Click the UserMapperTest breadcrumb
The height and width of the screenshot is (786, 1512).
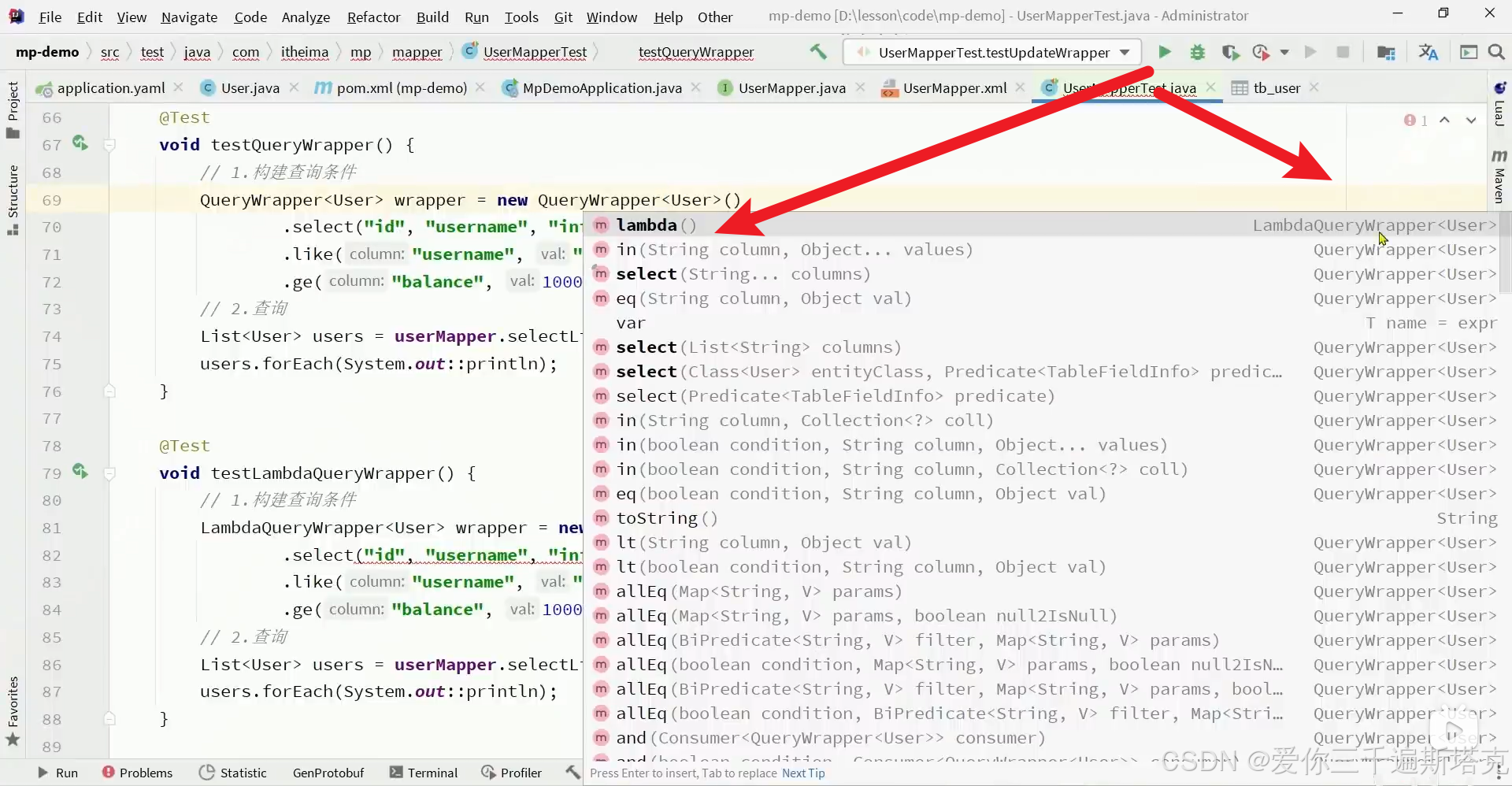535,52
